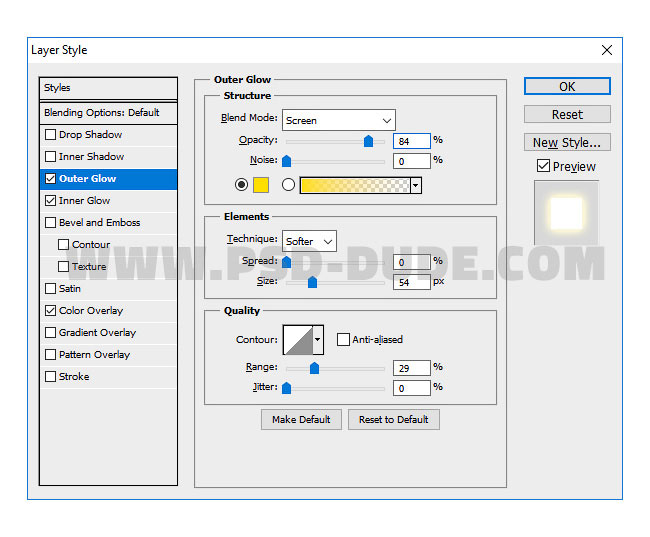Select the gradient glow radio button

(288, 185)
